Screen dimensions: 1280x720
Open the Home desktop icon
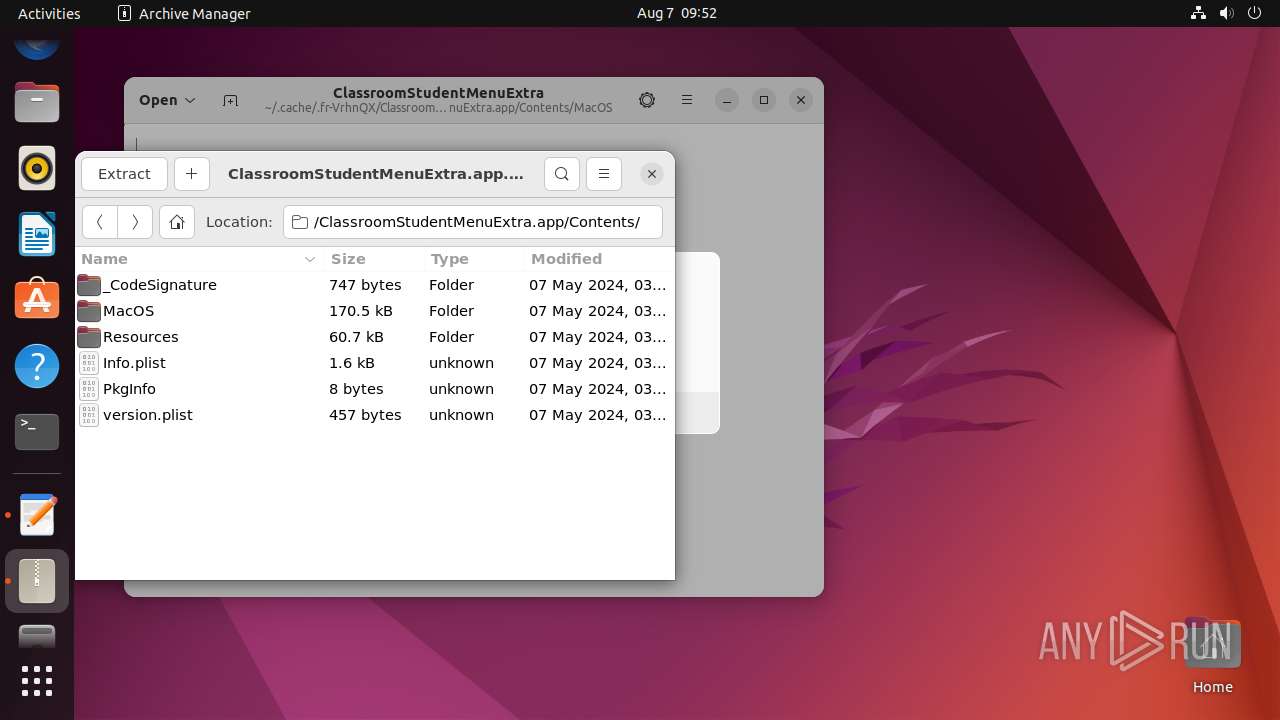tap(1212, 657)
